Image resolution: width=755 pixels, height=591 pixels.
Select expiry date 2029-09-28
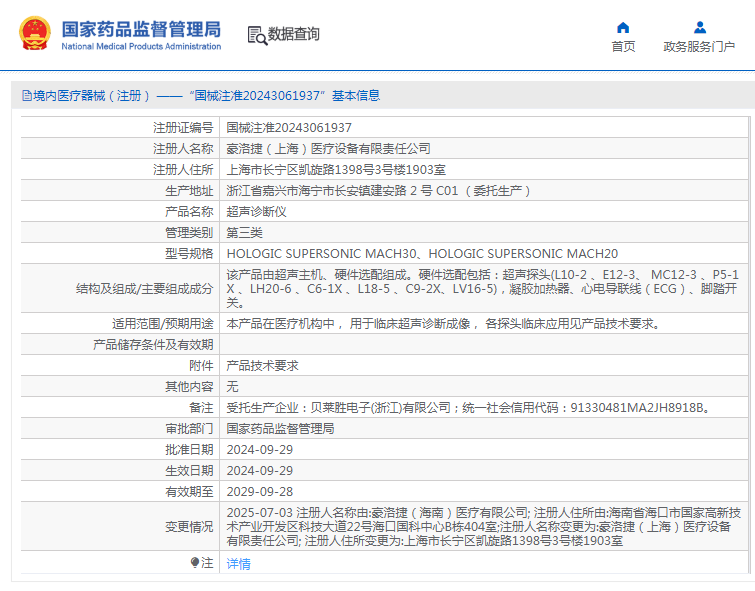[260, 492]
